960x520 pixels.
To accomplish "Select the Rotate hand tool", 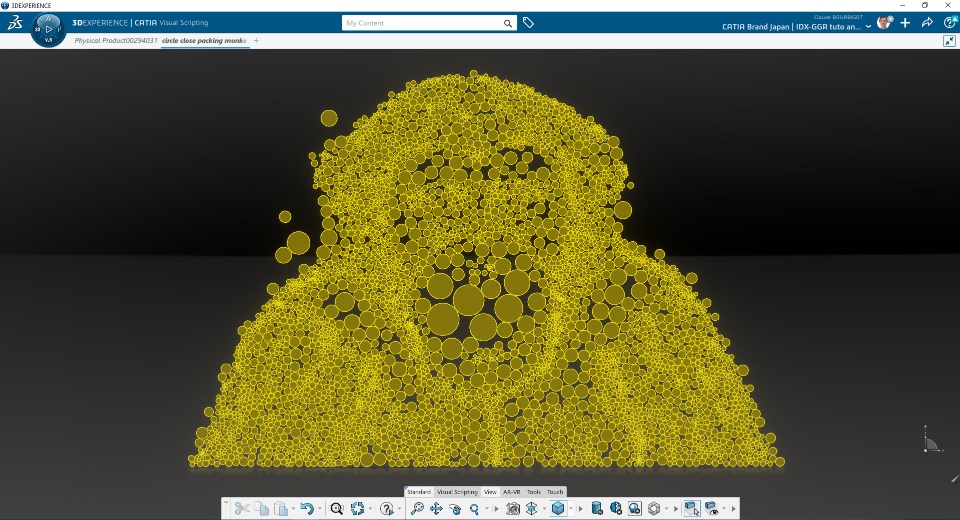I will (455, 508).
